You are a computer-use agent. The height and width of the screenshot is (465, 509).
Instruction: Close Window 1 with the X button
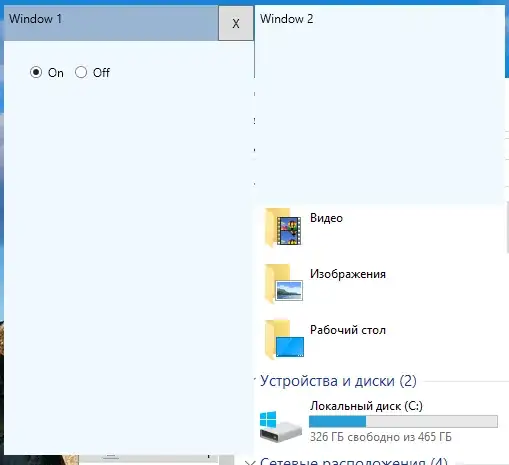tap(236, 23)
